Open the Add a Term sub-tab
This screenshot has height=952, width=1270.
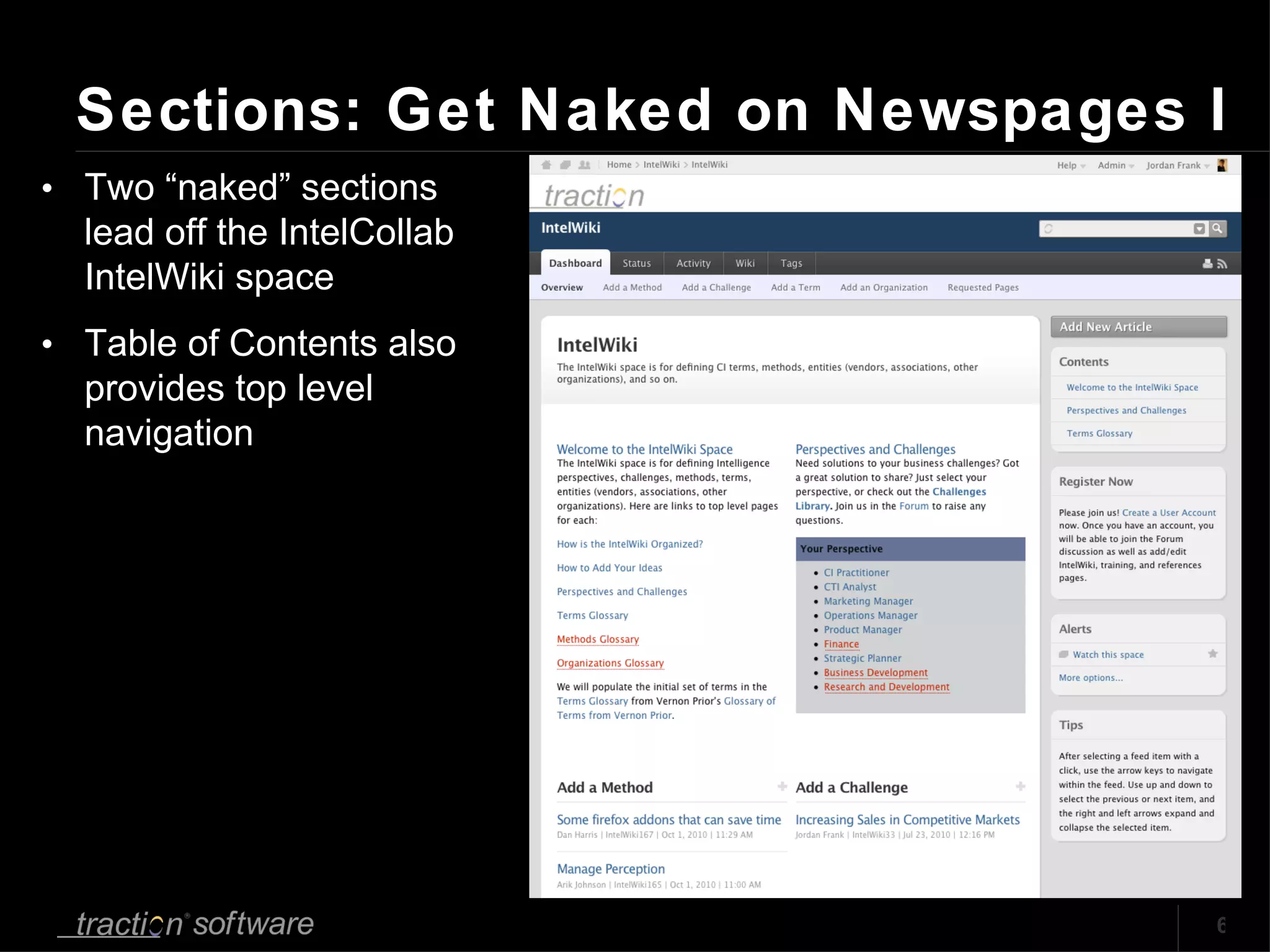[796, 288]
